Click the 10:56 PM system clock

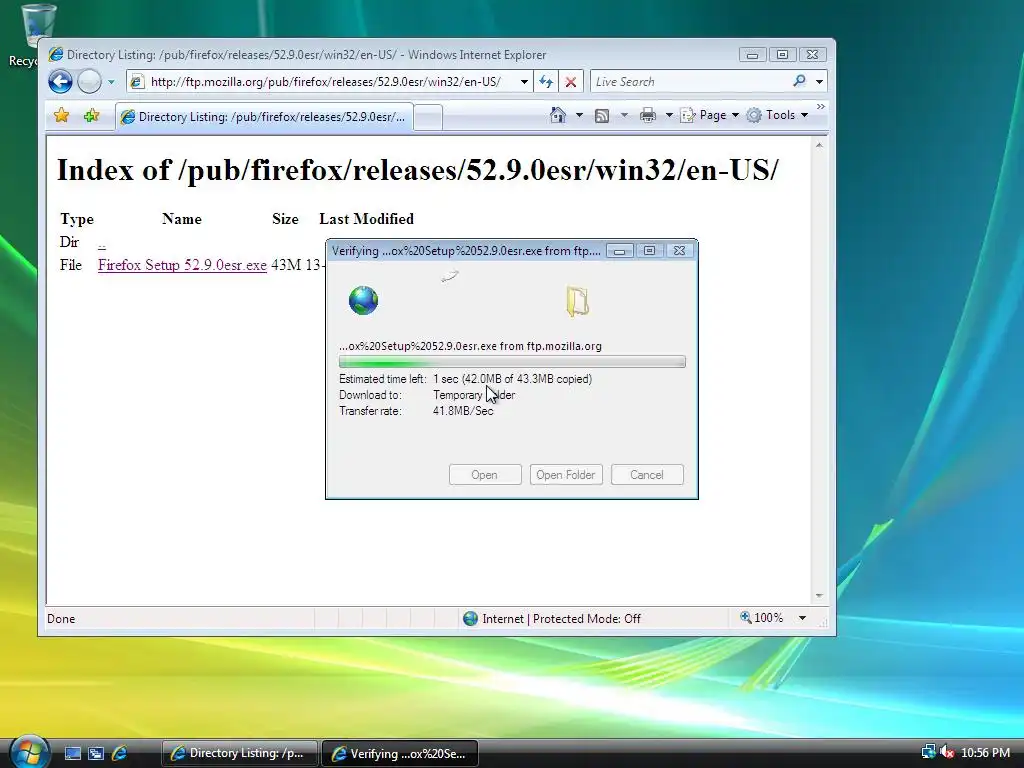point(985,753)
